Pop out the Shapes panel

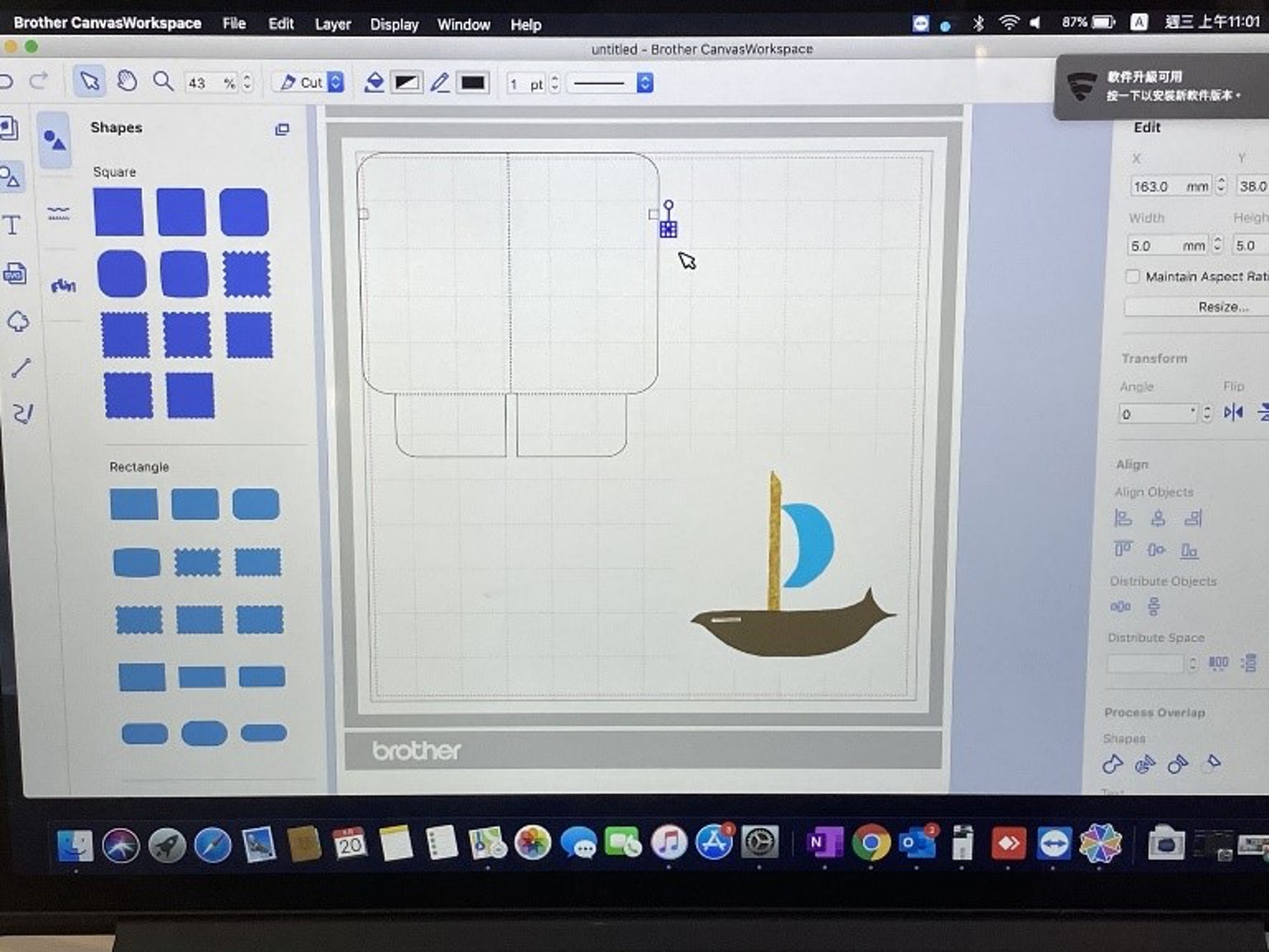[282, 129]
